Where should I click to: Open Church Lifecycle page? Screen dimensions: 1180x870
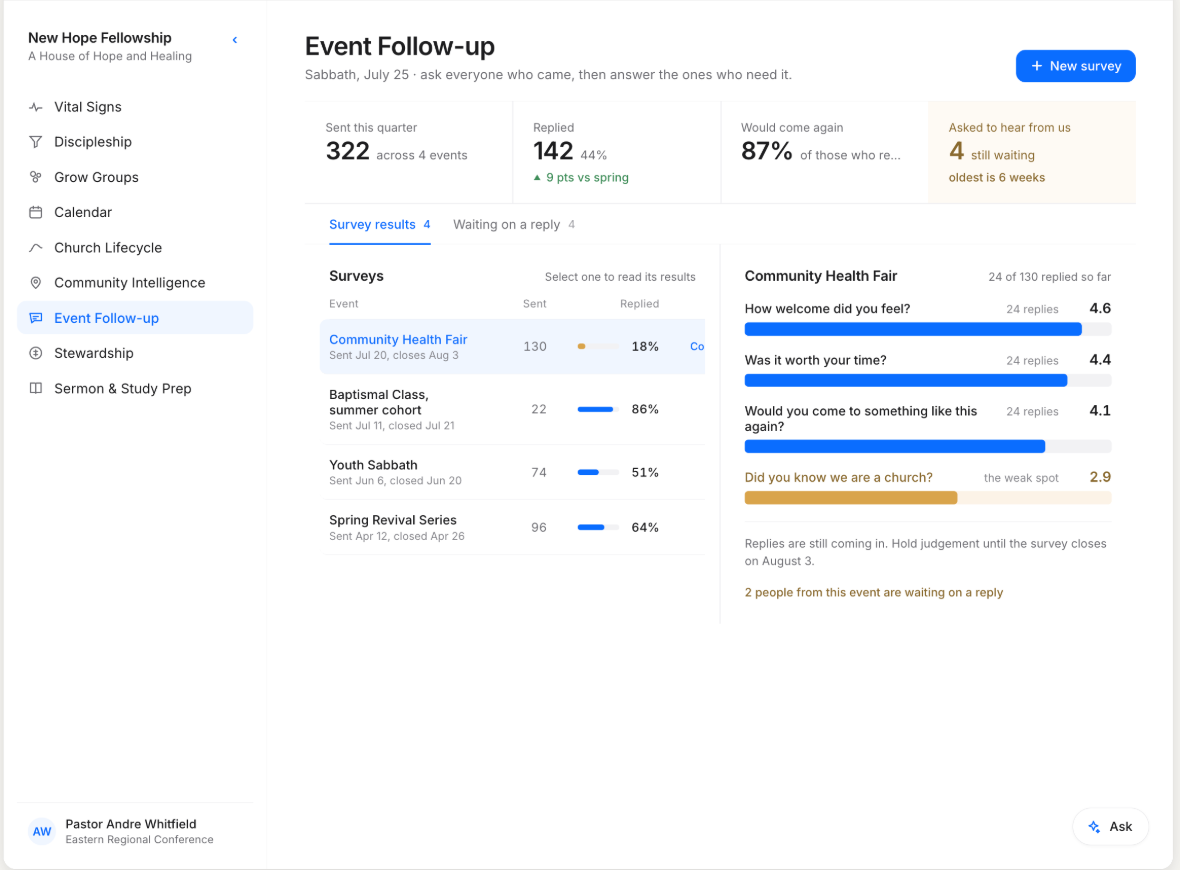pyautogui.click(x=135, y=248)
